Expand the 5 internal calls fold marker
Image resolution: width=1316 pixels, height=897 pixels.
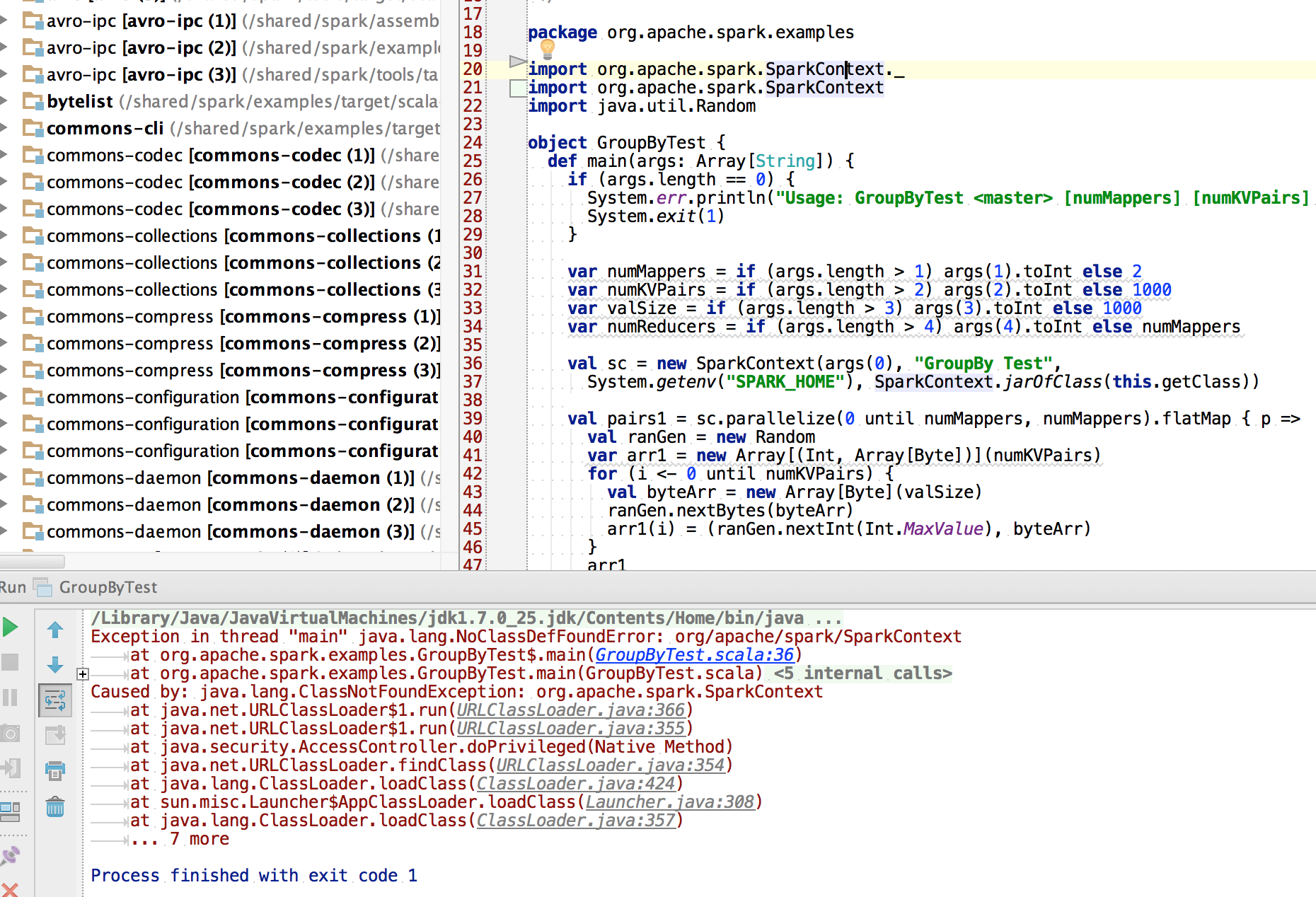click(83, 674)
